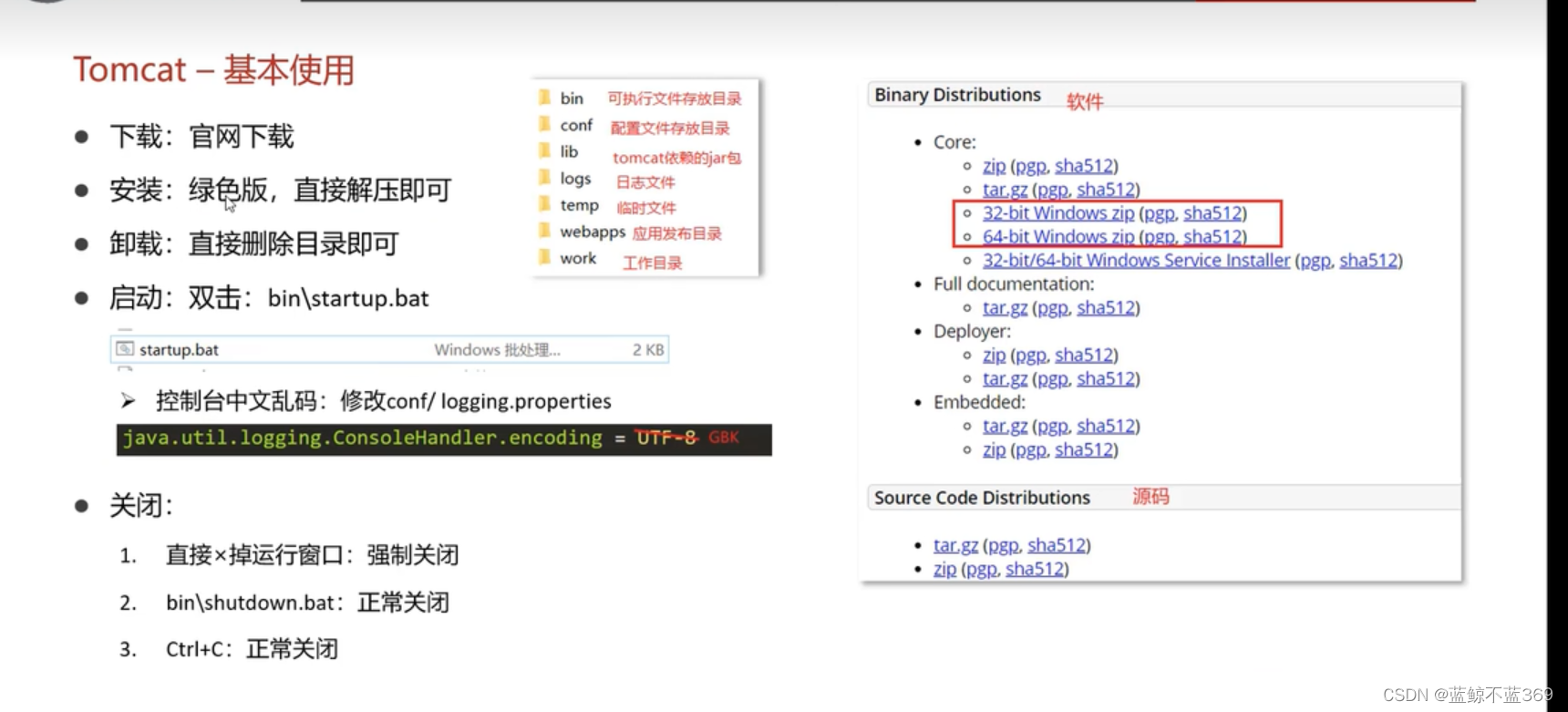This screenshot has height=712, width=1568.
Task: Click the red '可执行文件存放目录' annotation
Action: [x=675, y=98]
